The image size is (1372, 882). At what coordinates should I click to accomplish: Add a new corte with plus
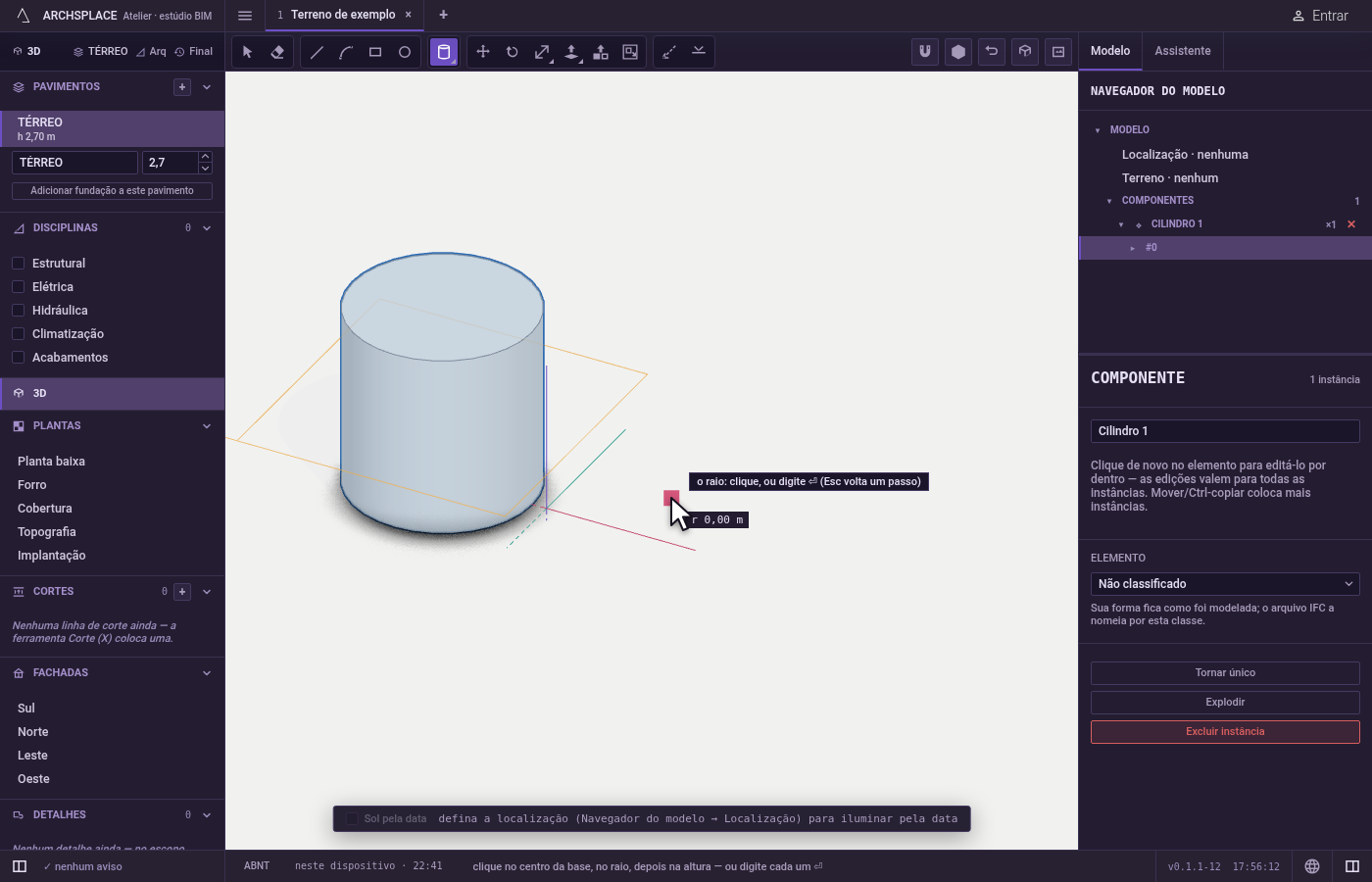182,592
